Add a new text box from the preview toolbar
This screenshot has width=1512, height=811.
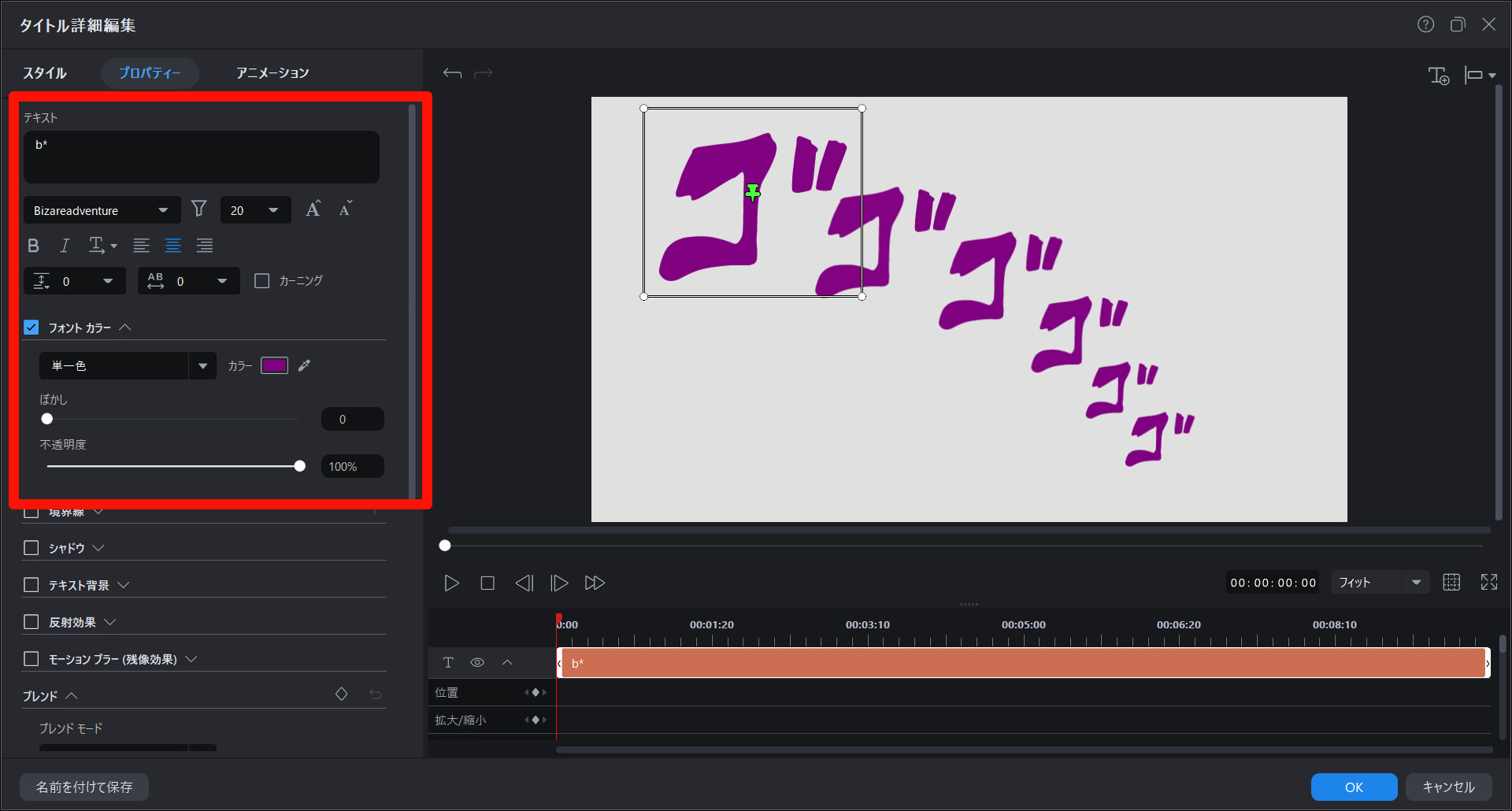tap(1439, 76)
